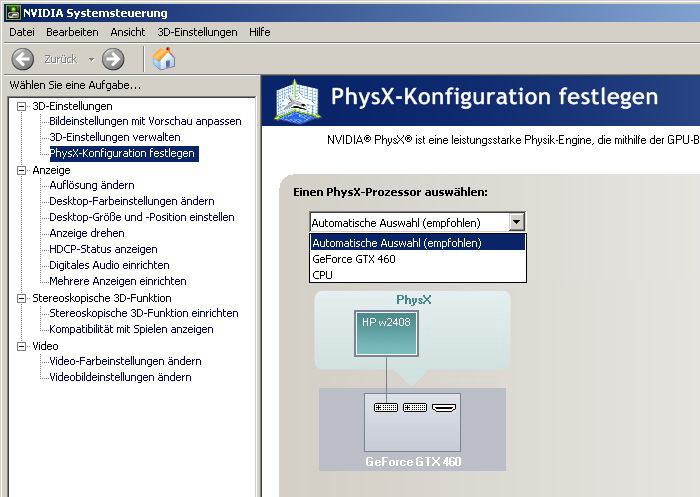700x497 pixels.
Task: Open the back history dropdown arrow
Action: click(91, 59)
